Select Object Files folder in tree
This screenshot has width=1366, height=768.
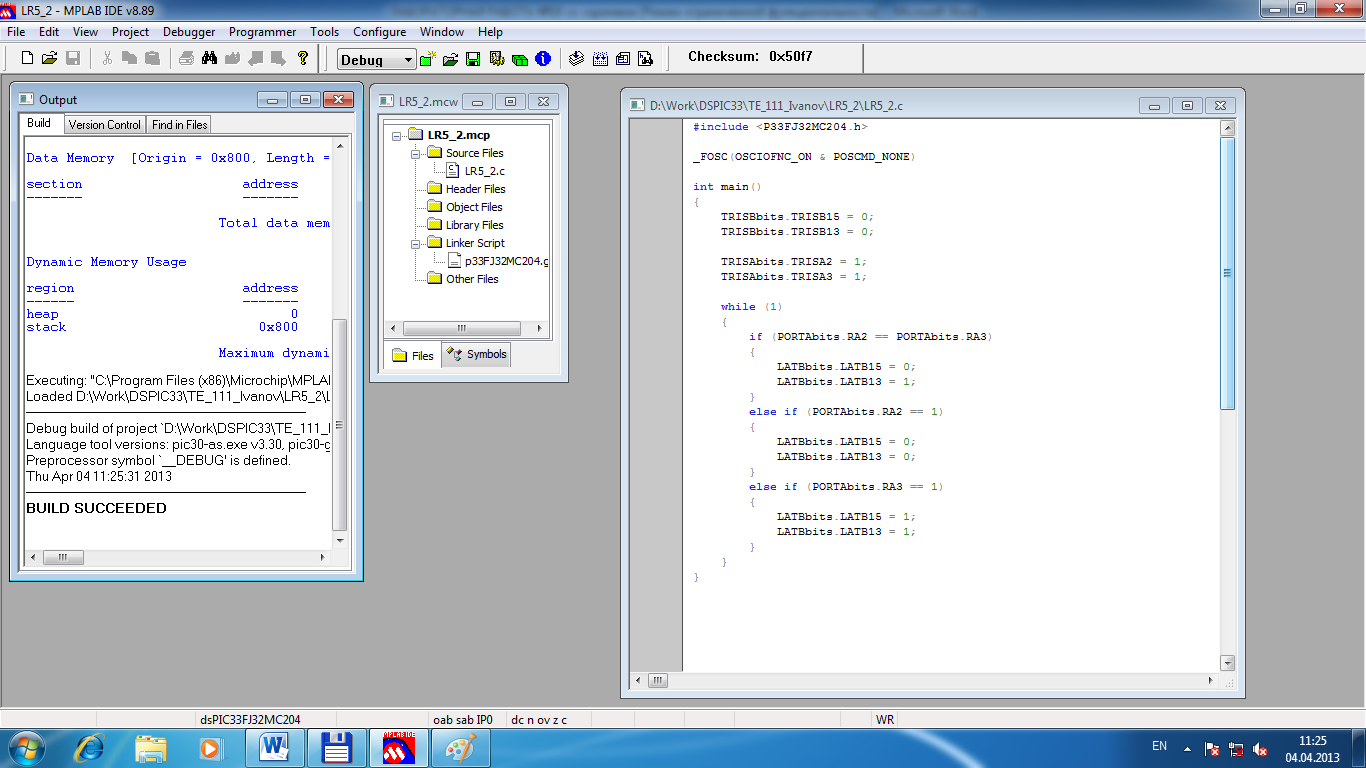pyautogui.click(x=474, y=207)
